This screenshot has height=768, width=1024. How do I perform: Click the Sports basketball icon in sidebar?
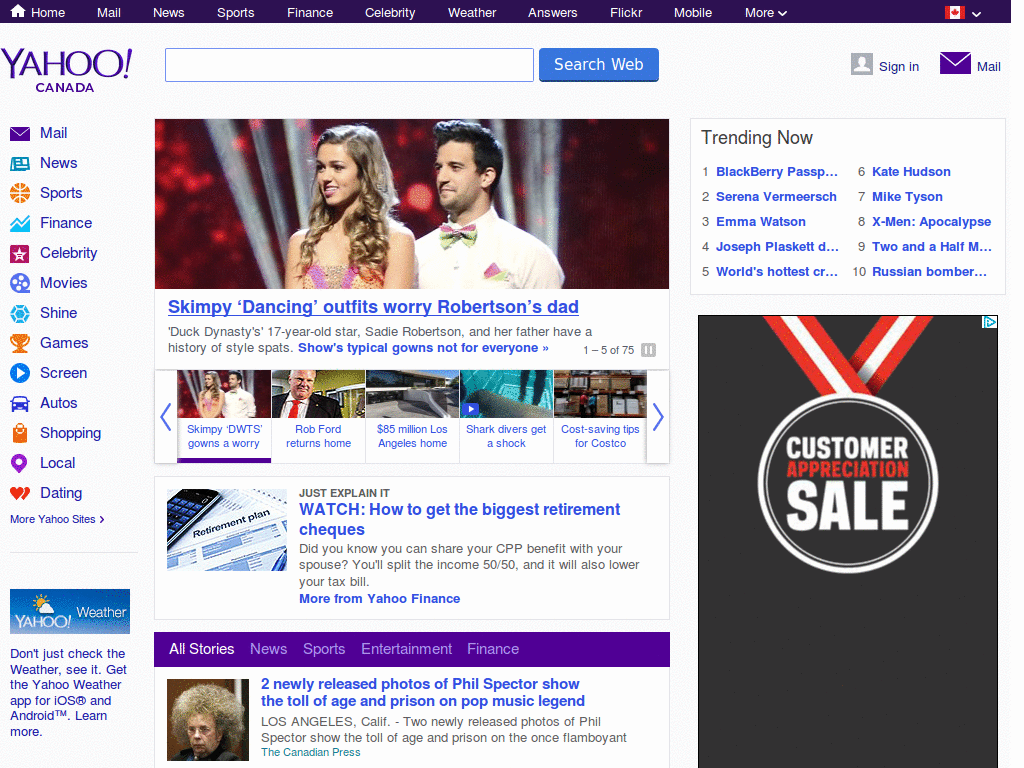pyautogui.click(x=20, y=193)
